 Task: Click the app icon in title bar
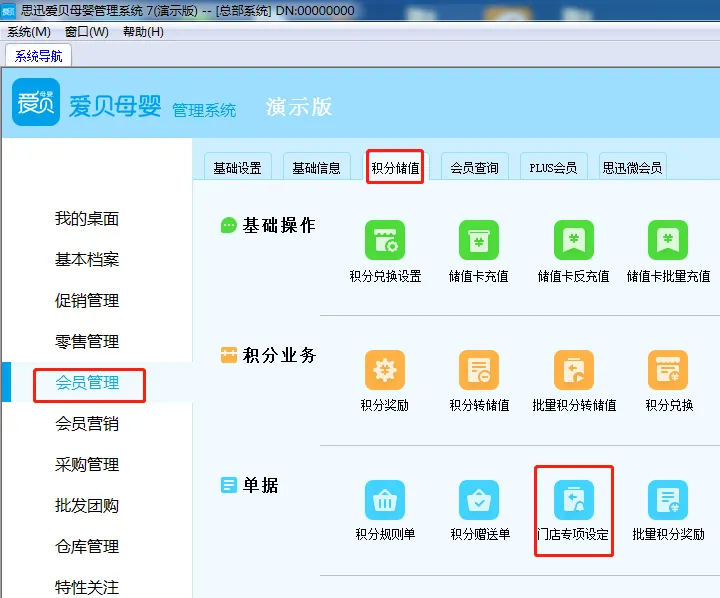tap(8, 11)
